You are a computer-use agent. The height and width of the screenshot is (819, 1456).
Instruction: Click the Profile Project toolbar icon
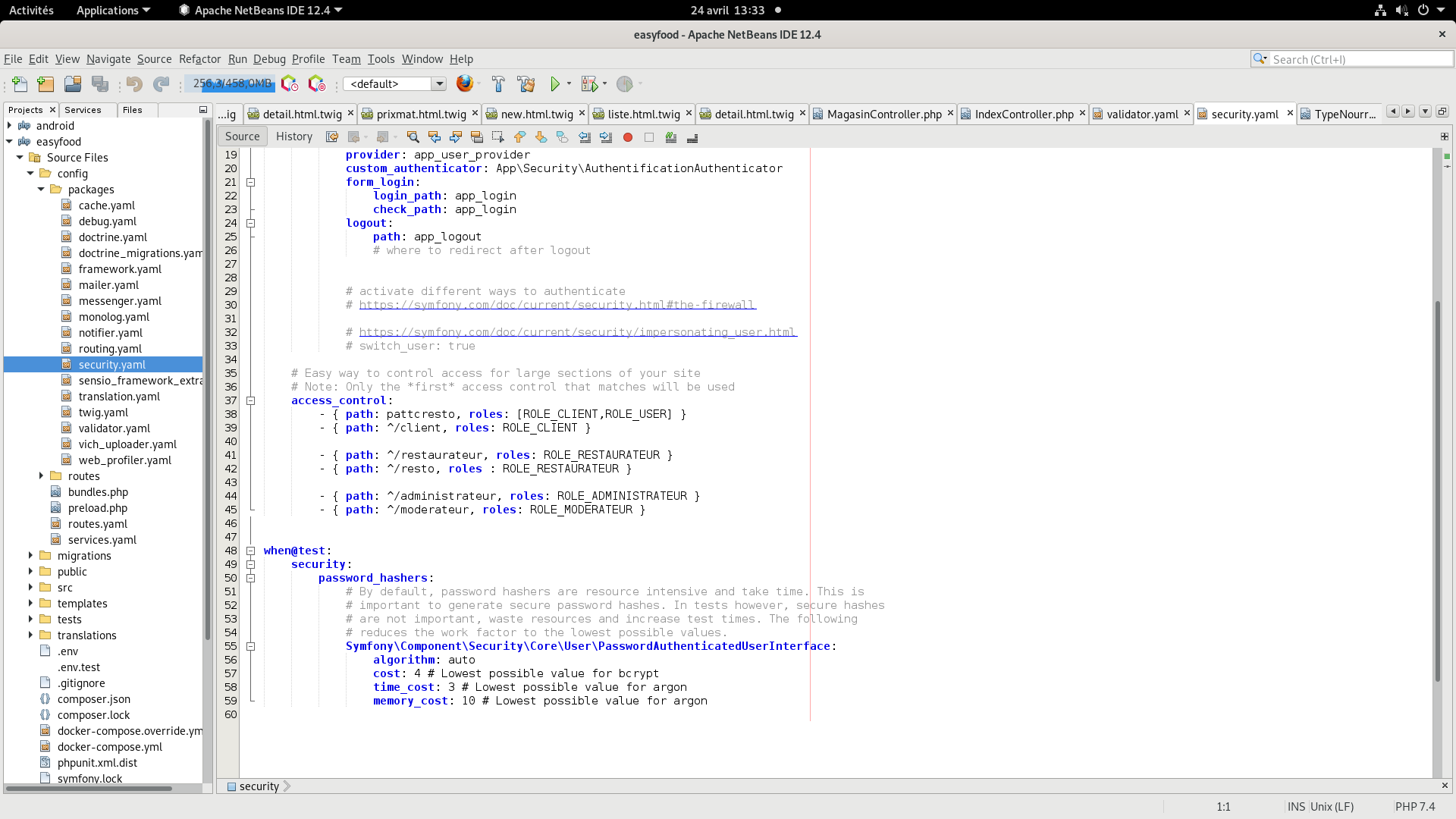625,84
